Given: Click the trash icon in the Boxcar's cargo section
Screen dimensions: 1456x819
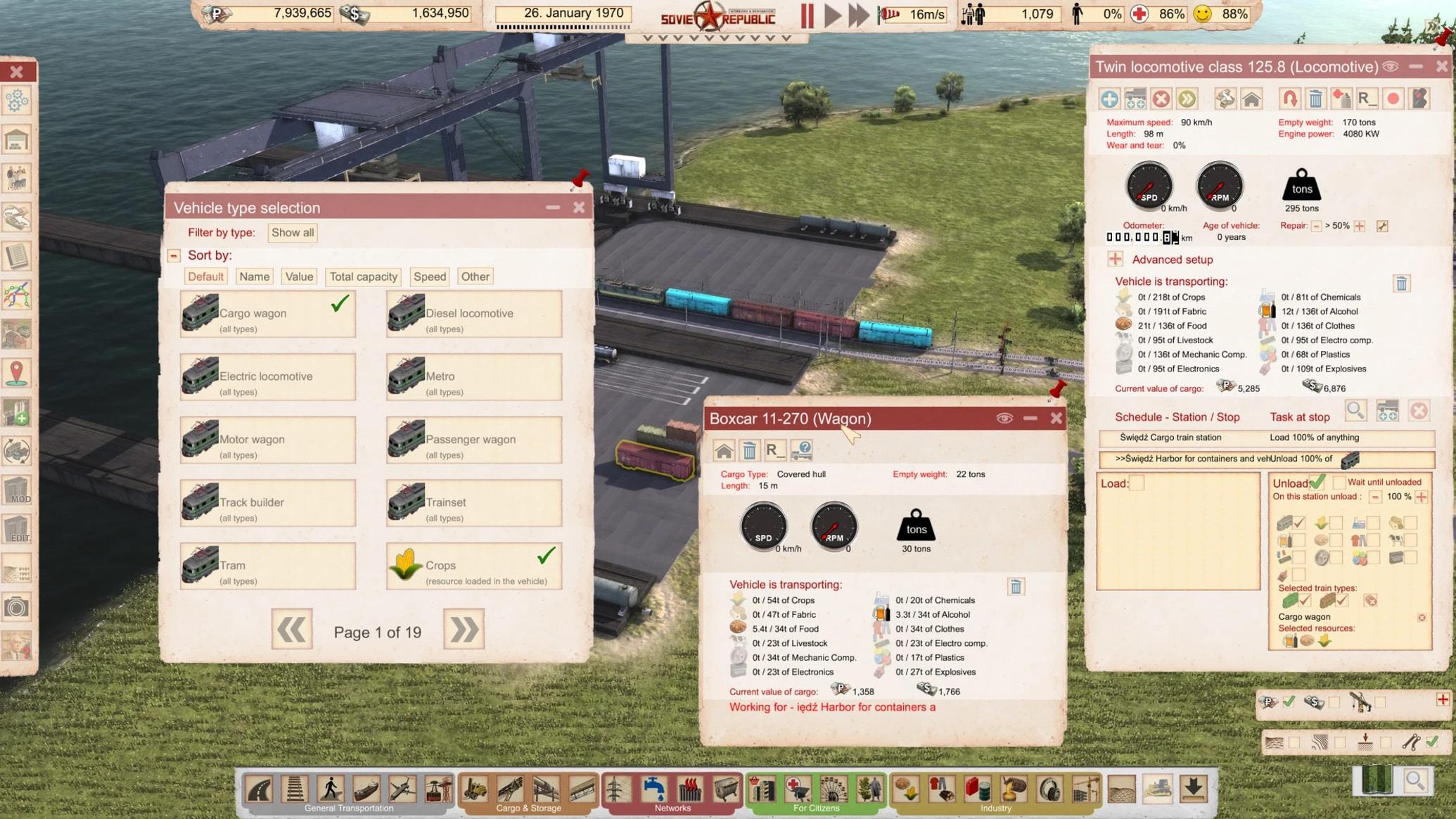Looking at the screenshot, I should pos(1015,587).
